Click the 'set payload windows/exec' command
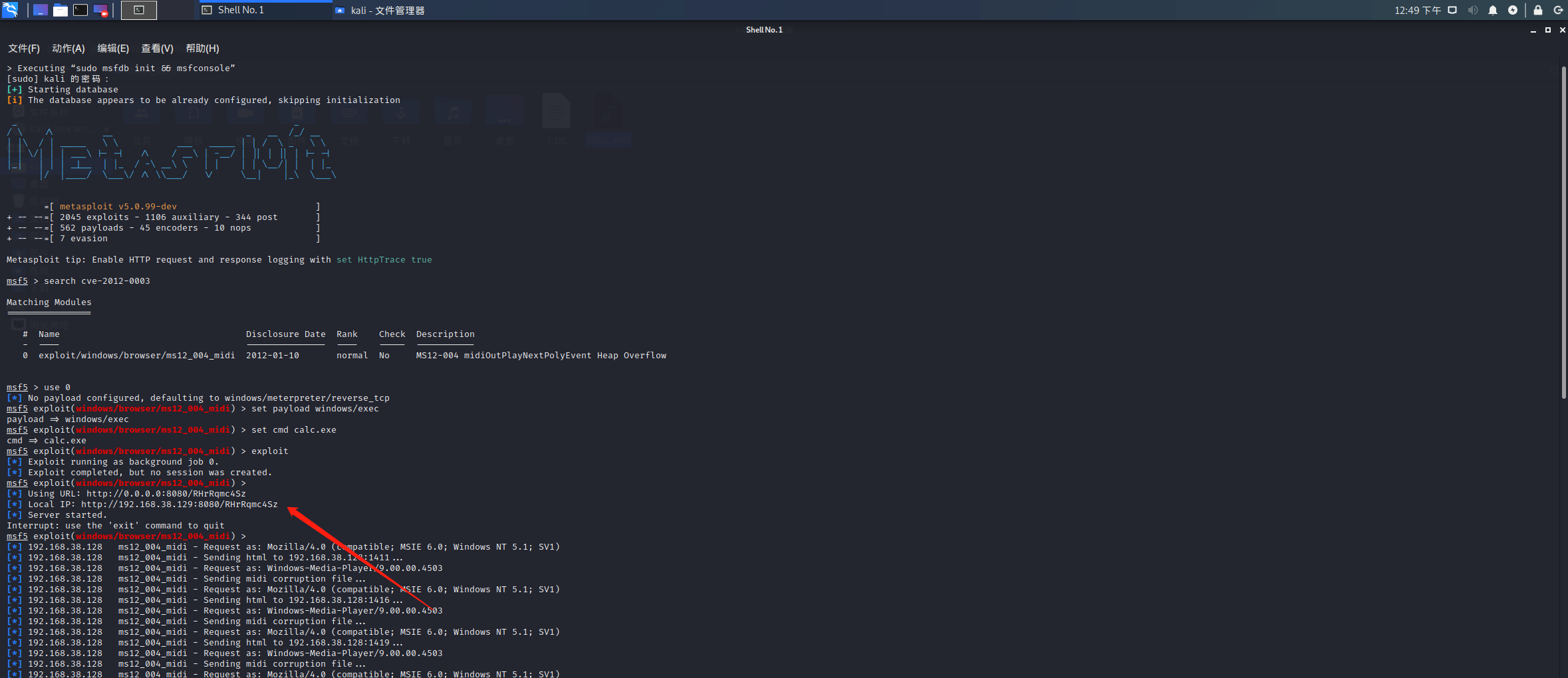The width and height of the screenshot is (1568, 678). pyautogui.click(x=315, y=409)
